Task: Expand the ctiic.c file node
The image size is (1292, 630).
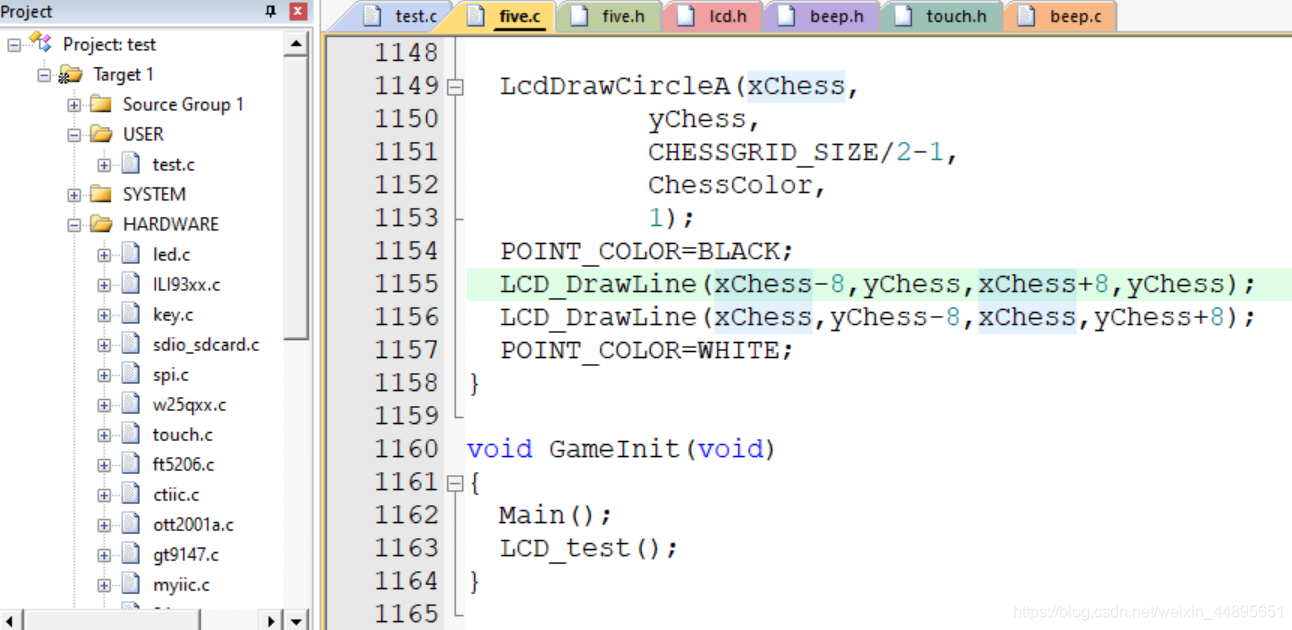Action: pos(104,494)
